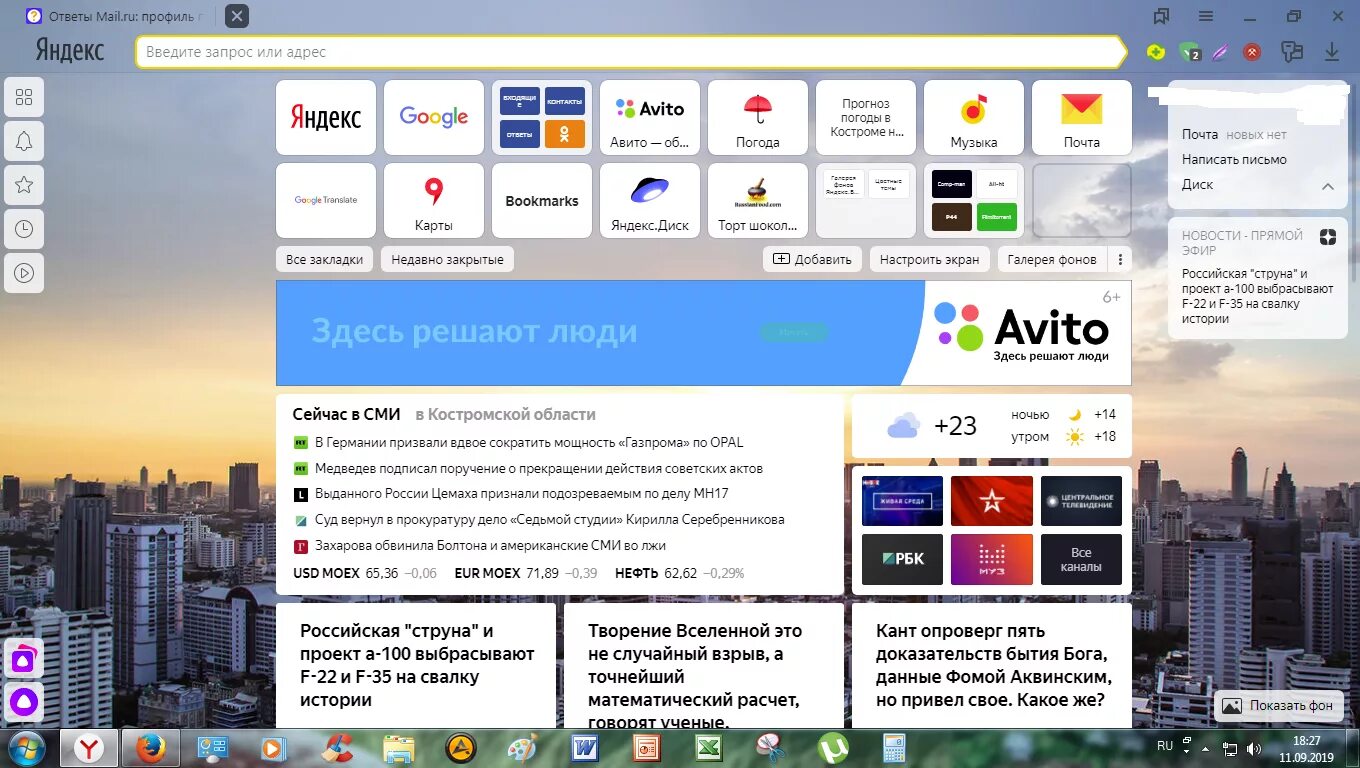Viewport: 1360px width, 768px height.
Task: Open the Bookmarks tile
Action: [542, 200]
